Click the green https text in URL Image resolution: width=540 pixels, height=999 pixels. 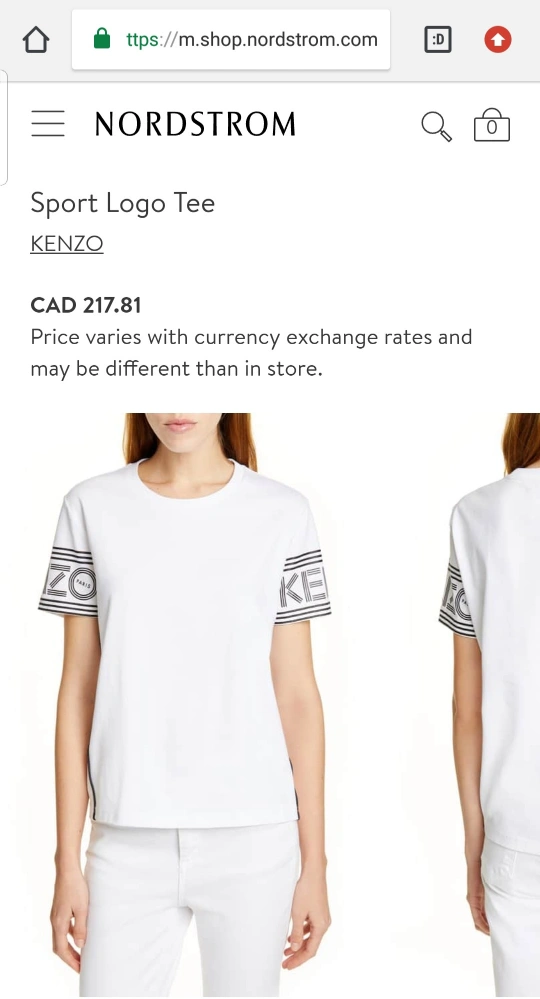point(142,40)
